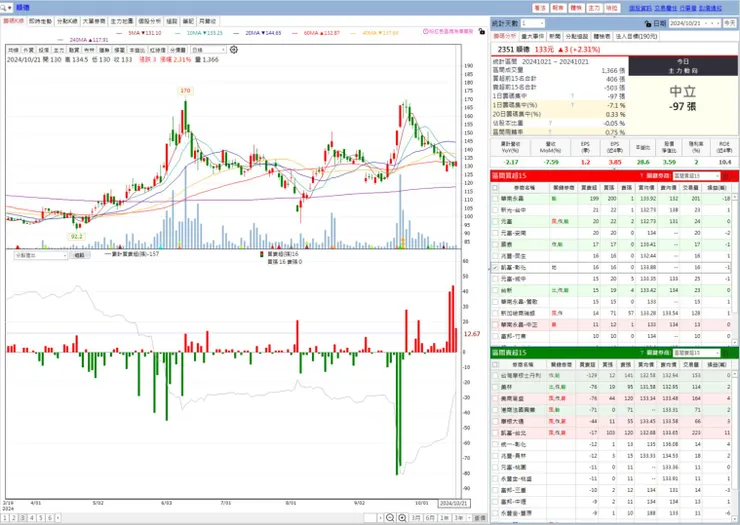This screenshot has height=525, width=740.
Task: Tick the checkbox for 國泰 buyer row
Action: pyautogui.click(x=495, y=245)
